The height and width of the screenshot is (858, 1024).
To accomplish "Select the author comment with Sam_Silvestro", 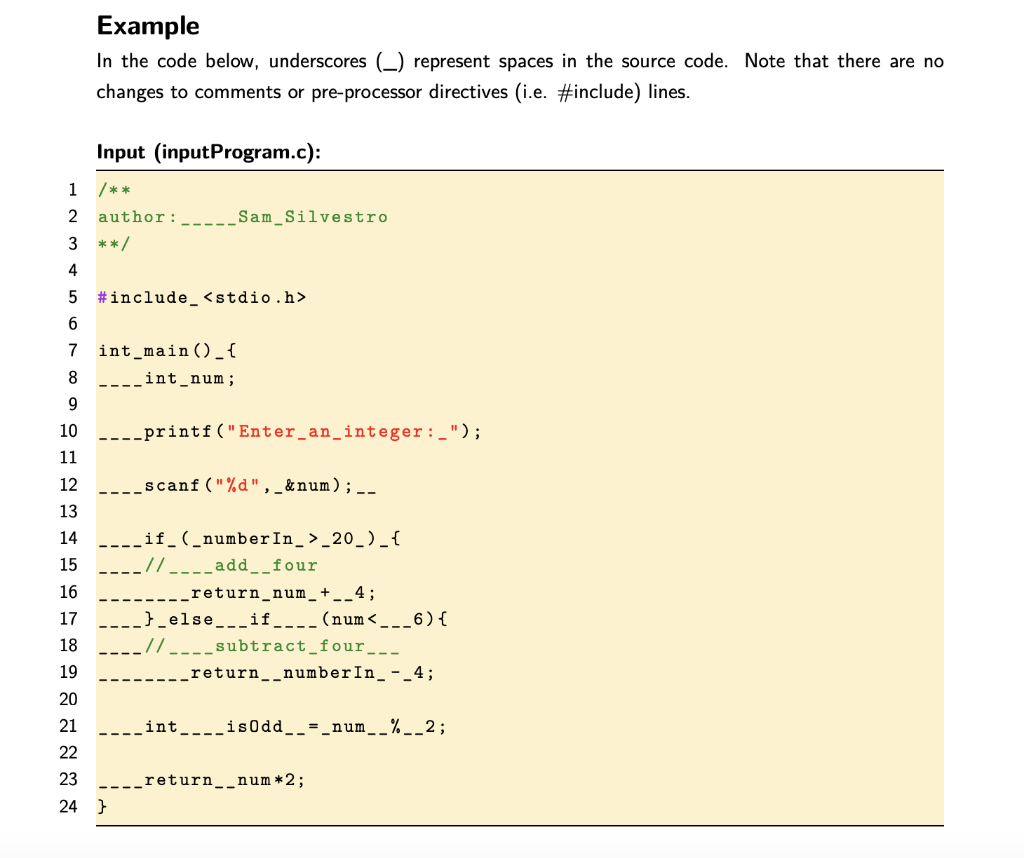I will pyautogui.click(x=242, y=216).
